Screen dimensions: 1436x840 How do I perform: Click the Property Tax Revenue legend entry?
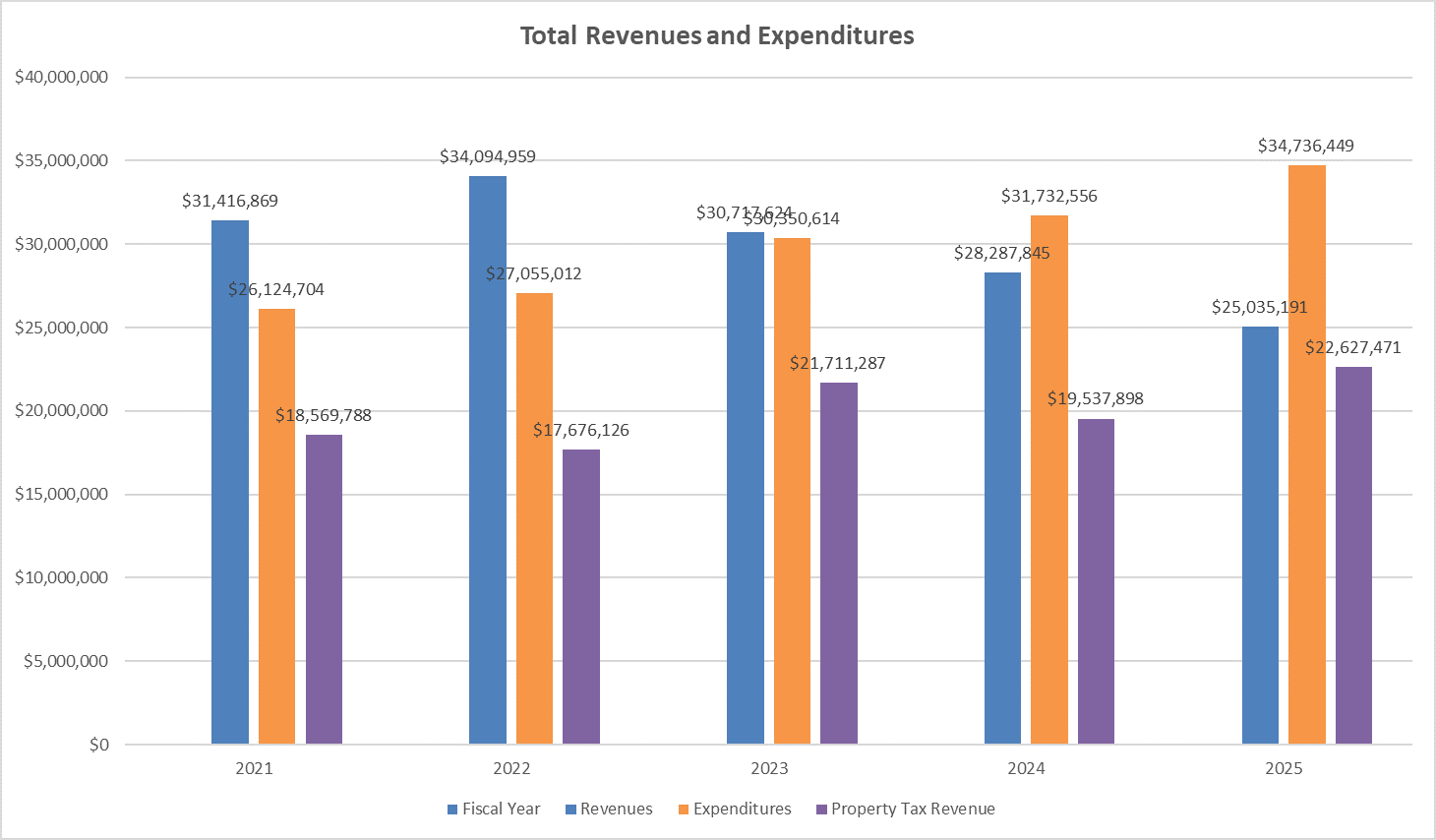pos(906,809)
